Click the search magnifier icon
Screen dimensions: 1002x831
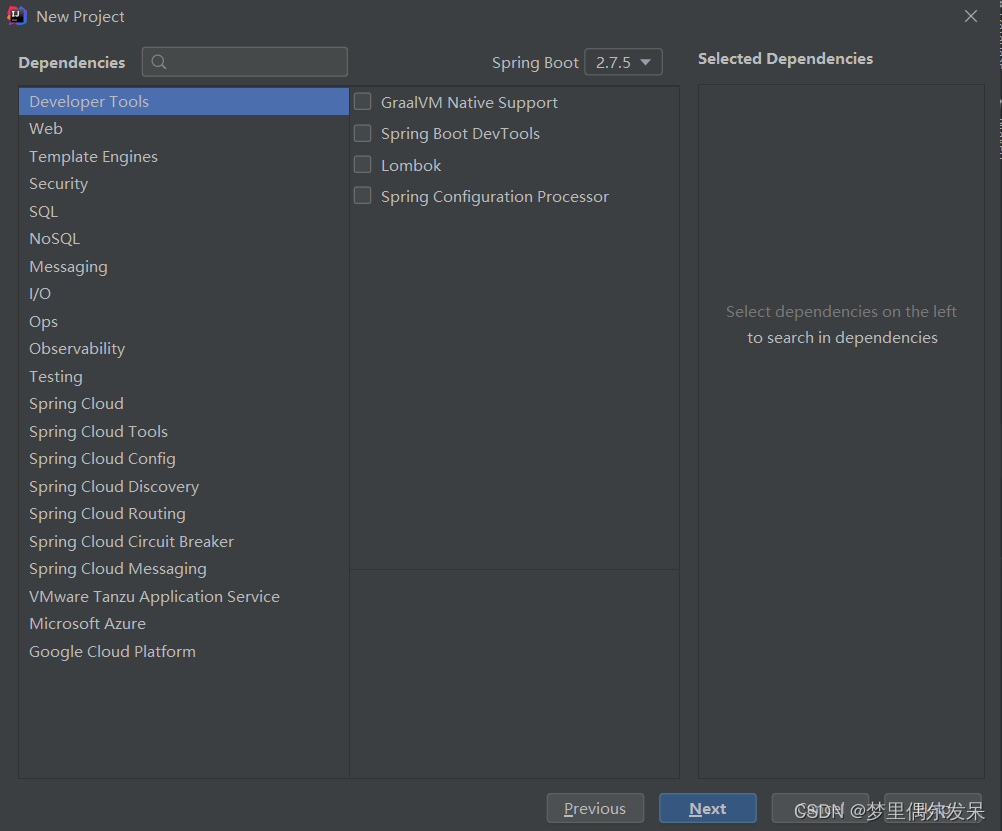pyautogui.click(x=159, y=62)
